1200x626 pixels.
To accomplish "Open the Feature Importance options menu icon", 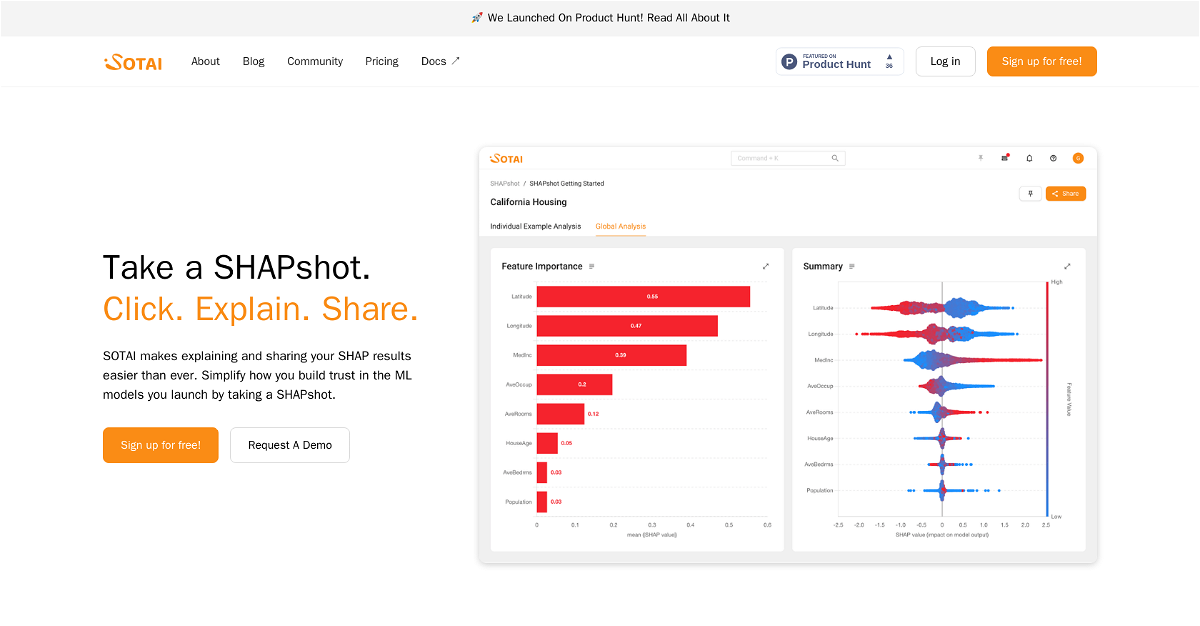I will (592, 266).
